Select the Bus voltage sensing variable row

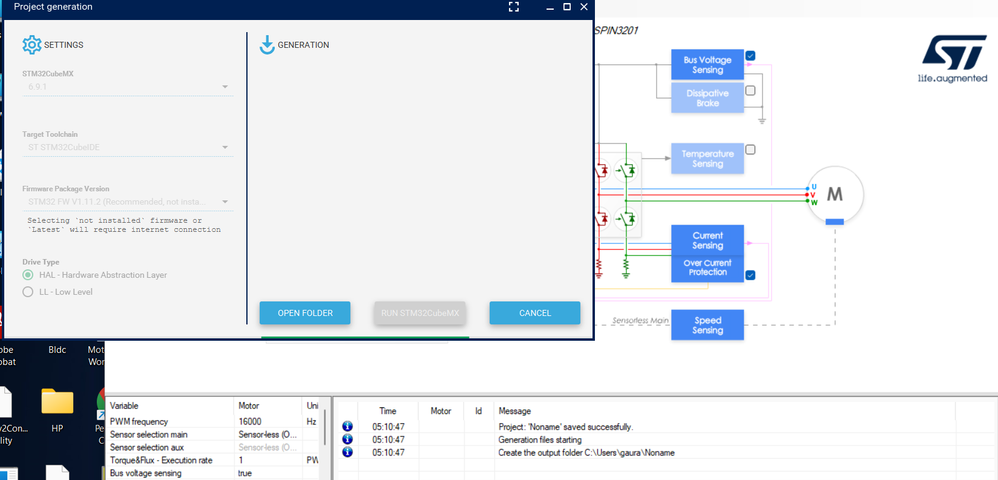214,473
